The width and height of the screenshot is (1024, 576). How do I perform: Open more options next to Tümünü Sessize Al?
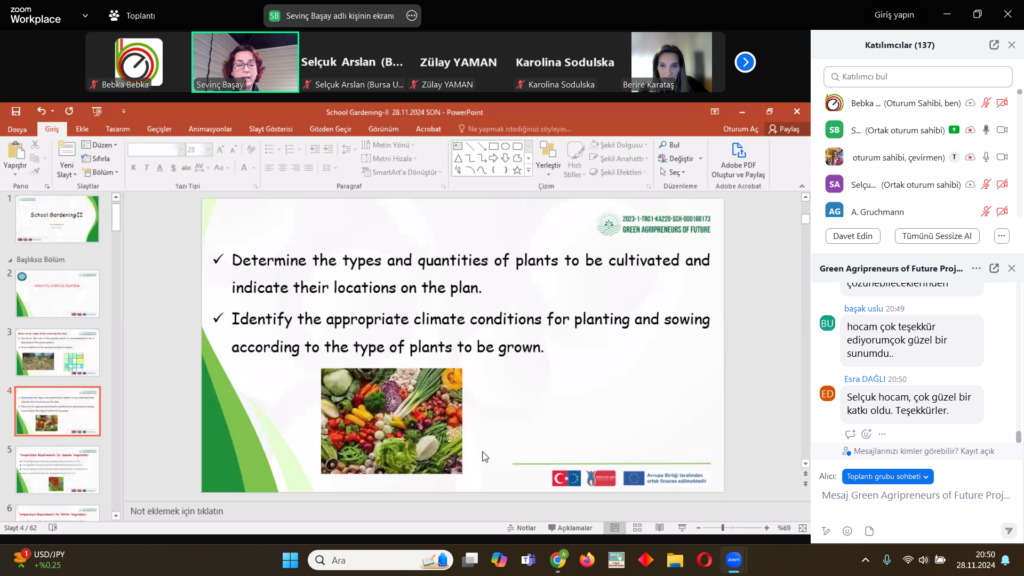[1001, 236]
